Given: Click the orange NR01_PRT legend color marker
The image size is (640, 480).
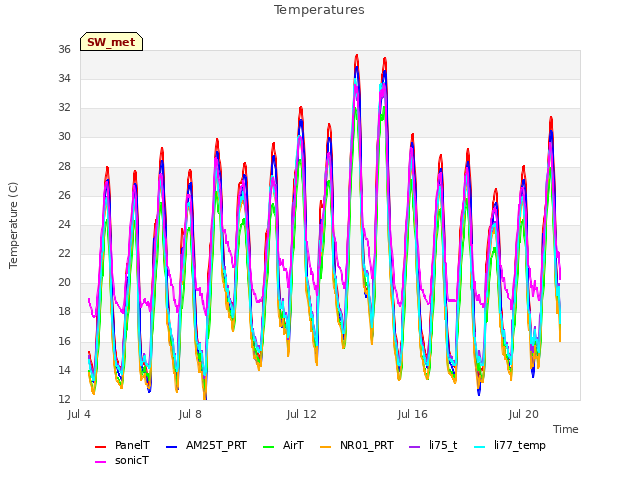Looking at the screenshot, I should coord(326,447).
